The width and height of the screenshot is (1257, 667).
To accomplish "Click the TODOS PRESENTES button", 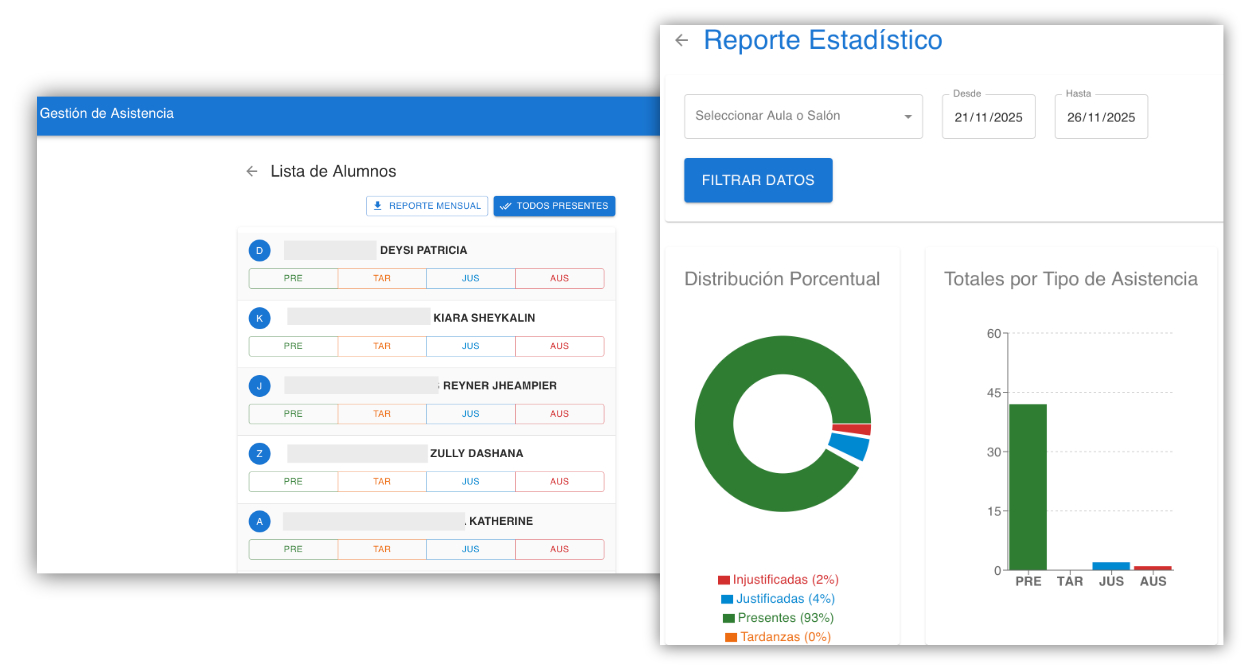I will click(x=554, y=206).
